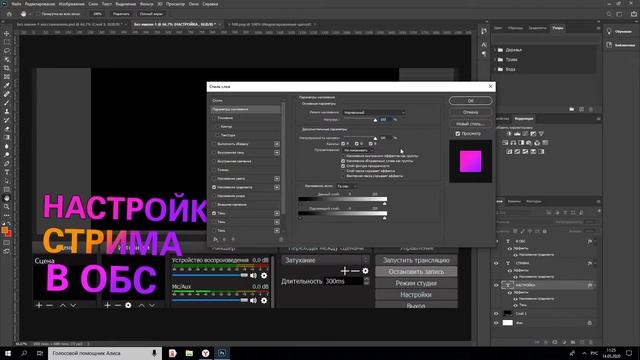
Task: Open File Explorer from taskbar
Action: tap(189, 353)
